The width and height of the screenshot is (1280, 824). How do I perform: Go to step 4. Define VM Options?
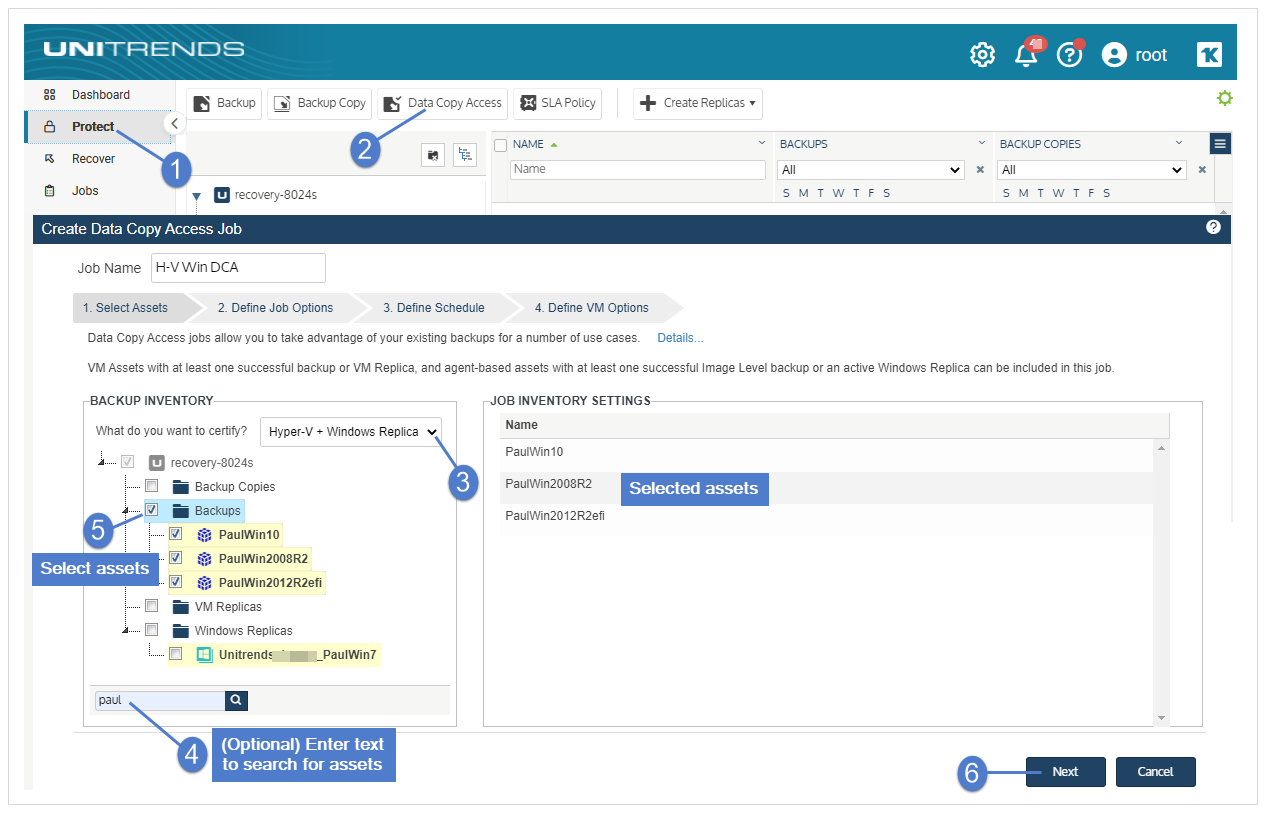coord(591,308)
